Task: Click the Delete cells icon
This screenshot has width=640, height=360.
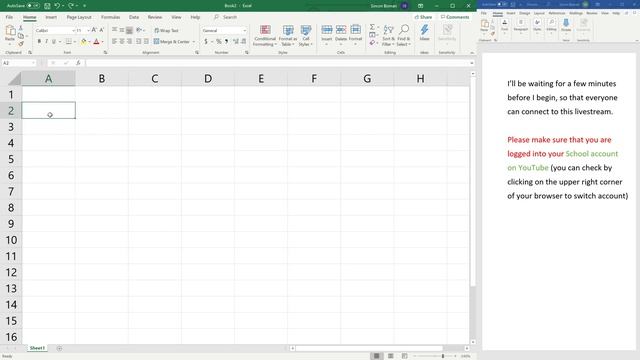Action: (341, 30)
